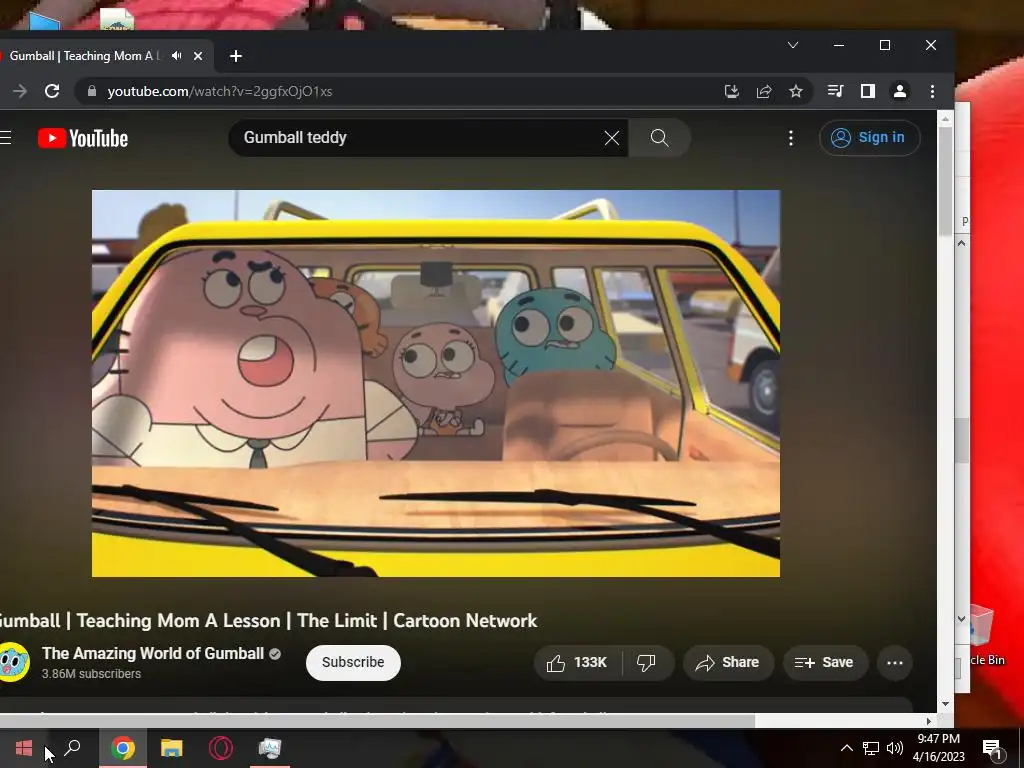Viewport: 1024px width, 768px height.
Task: Save the video to a playlist
Action: tap(825, 663)
